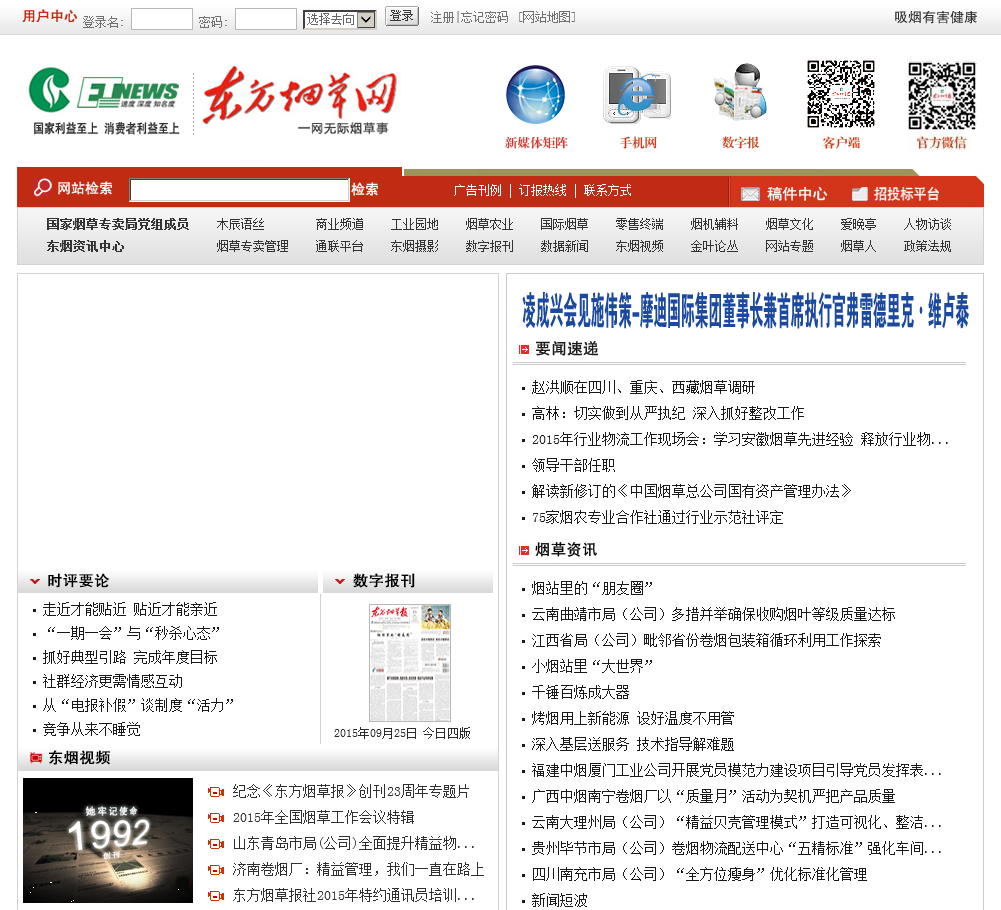The image size is (1001, 910).
Task: Click 2015年09月25日 今日四版 caption
Action: [402, 734]
